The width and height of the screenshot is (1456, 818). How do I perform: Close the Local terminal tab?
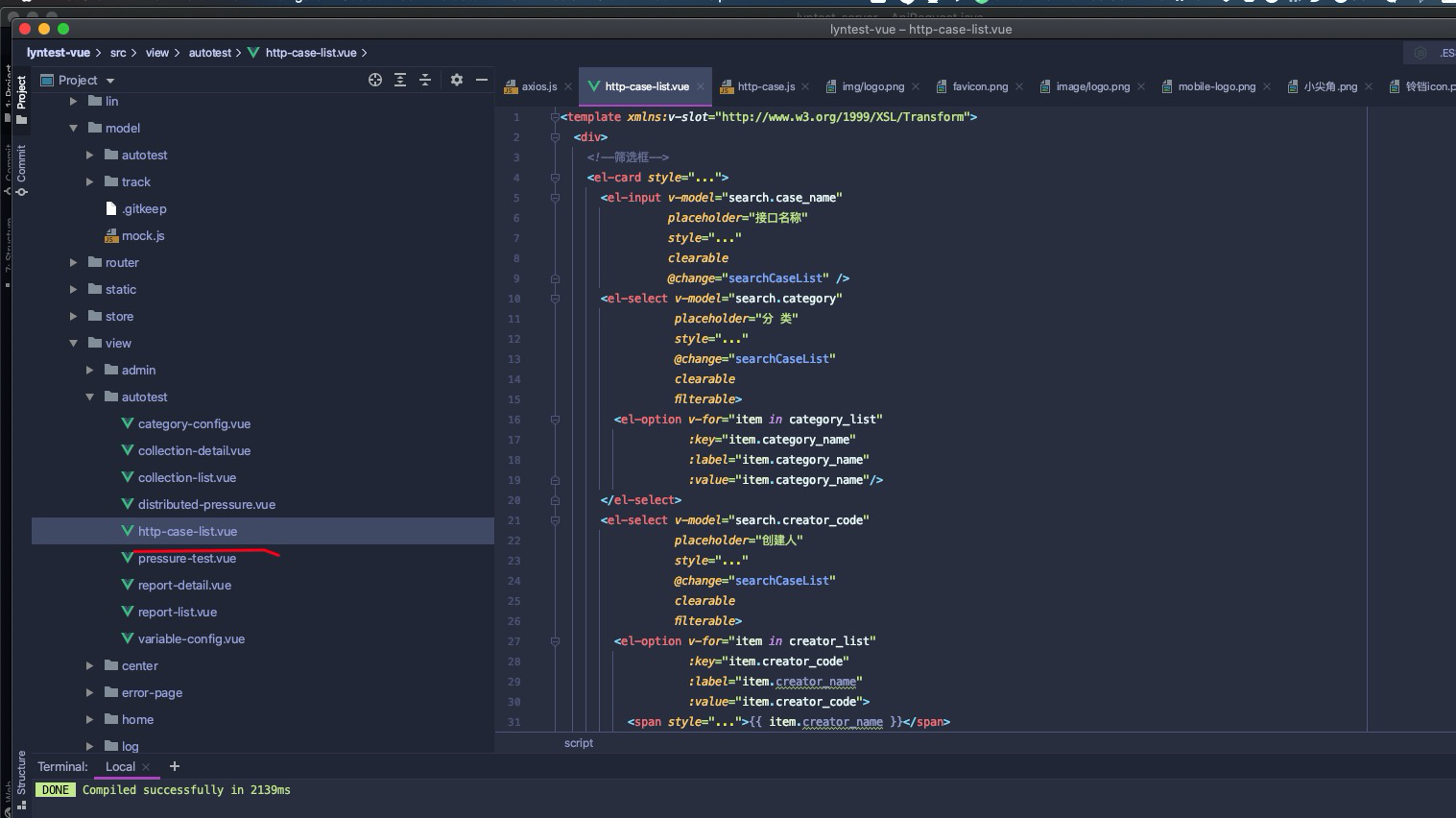[x=146, y=767]
